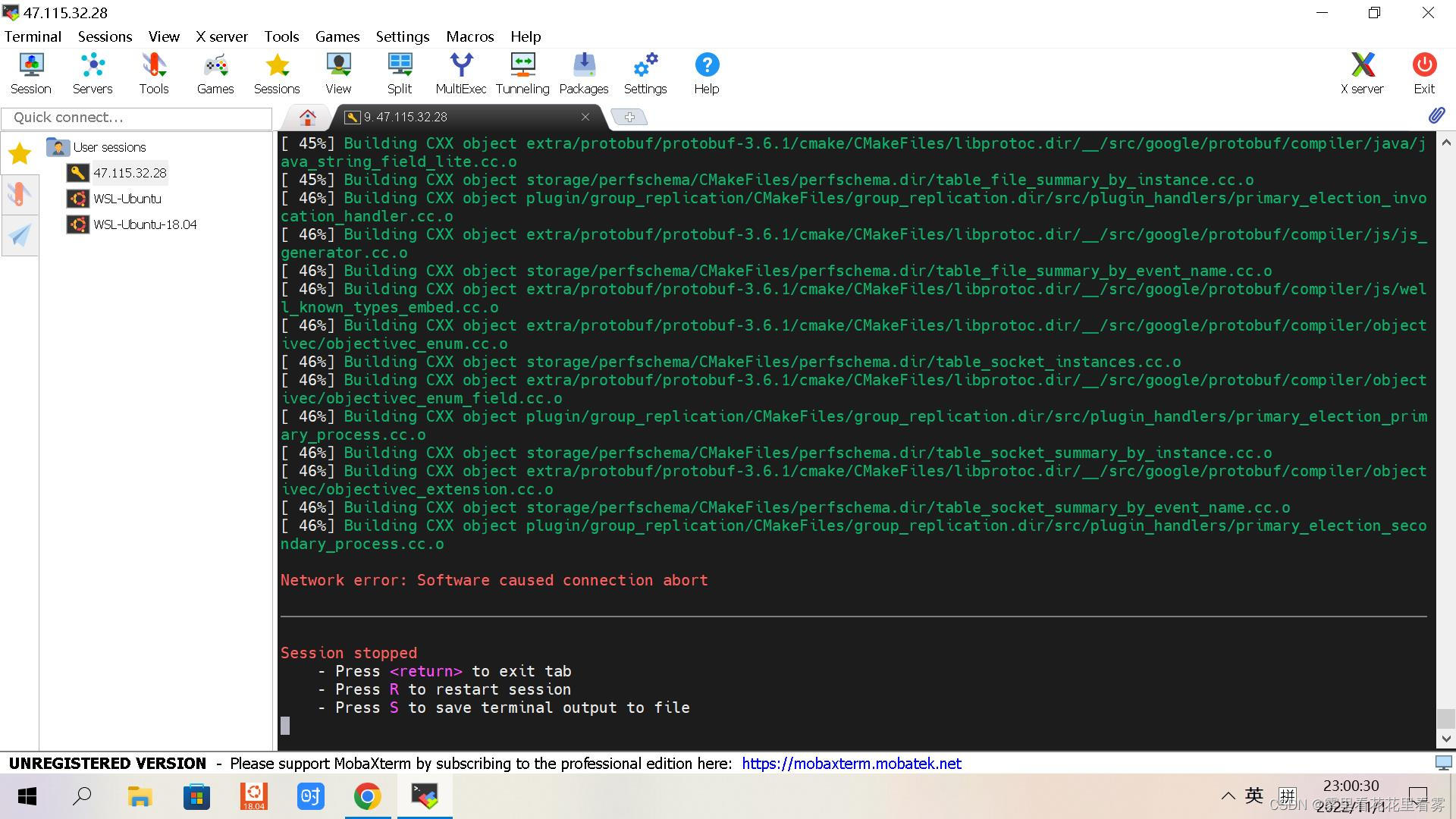Viewport: 1456px width, 819px height.
Task: Click the 英 input language indicator
Action: point(1254,795)
